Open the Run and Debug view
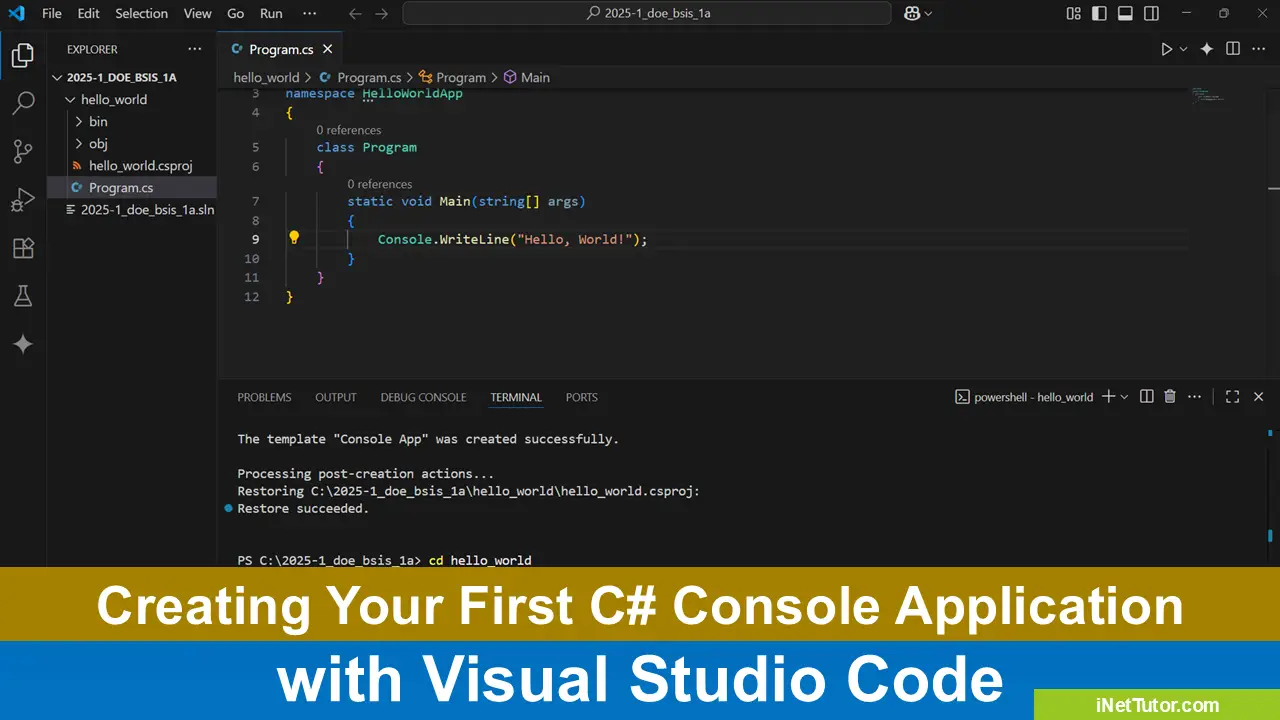Image resolution: width=1280 pixels, height=720 pixels. (x=23, y=200)
